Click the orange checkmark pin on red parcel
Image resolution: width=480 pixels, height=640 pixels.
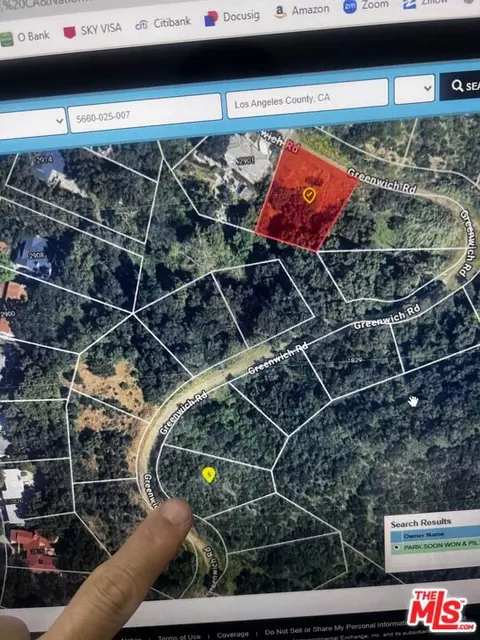point(309,196)
